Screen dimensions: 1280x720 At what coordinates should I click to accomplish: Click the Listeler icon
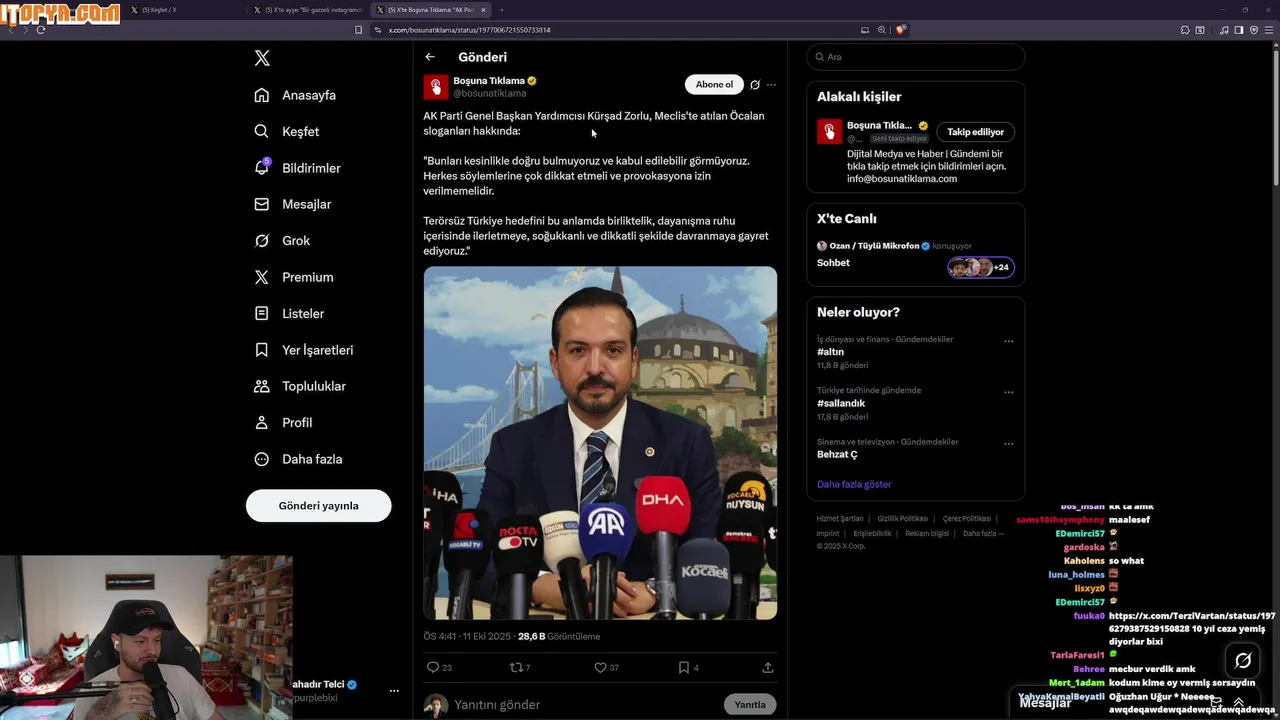[x=262, y=313]
